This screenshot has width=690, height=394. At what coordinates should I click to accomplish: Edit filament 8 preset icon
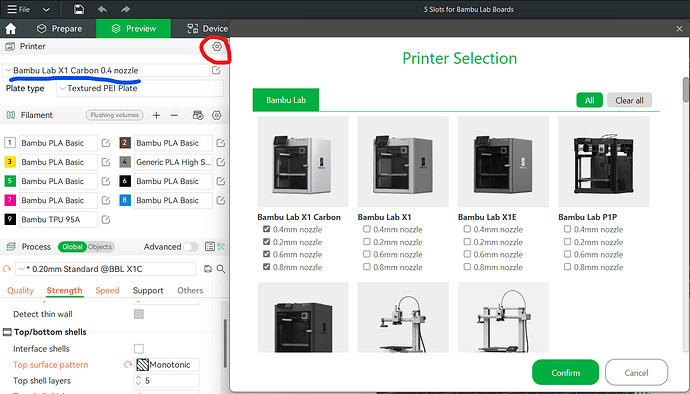click(x=220, y=200)
